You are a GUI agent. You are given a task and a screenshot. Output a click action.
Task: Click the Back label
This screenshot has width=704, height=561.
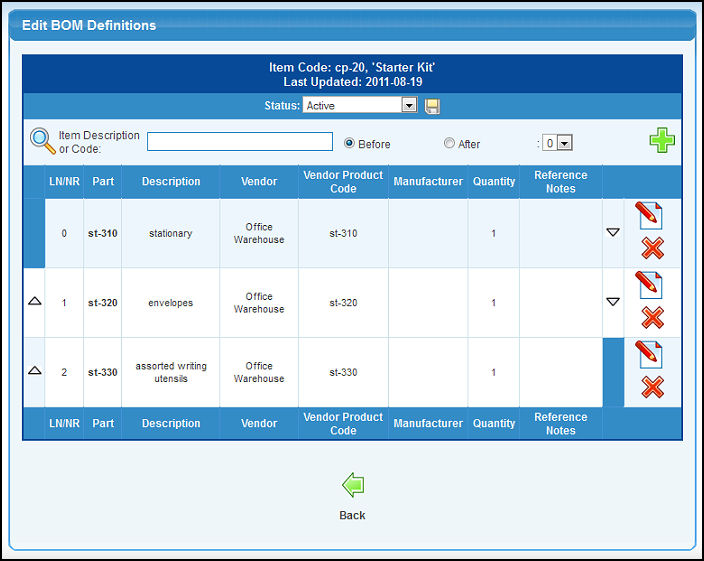(352, 515)
